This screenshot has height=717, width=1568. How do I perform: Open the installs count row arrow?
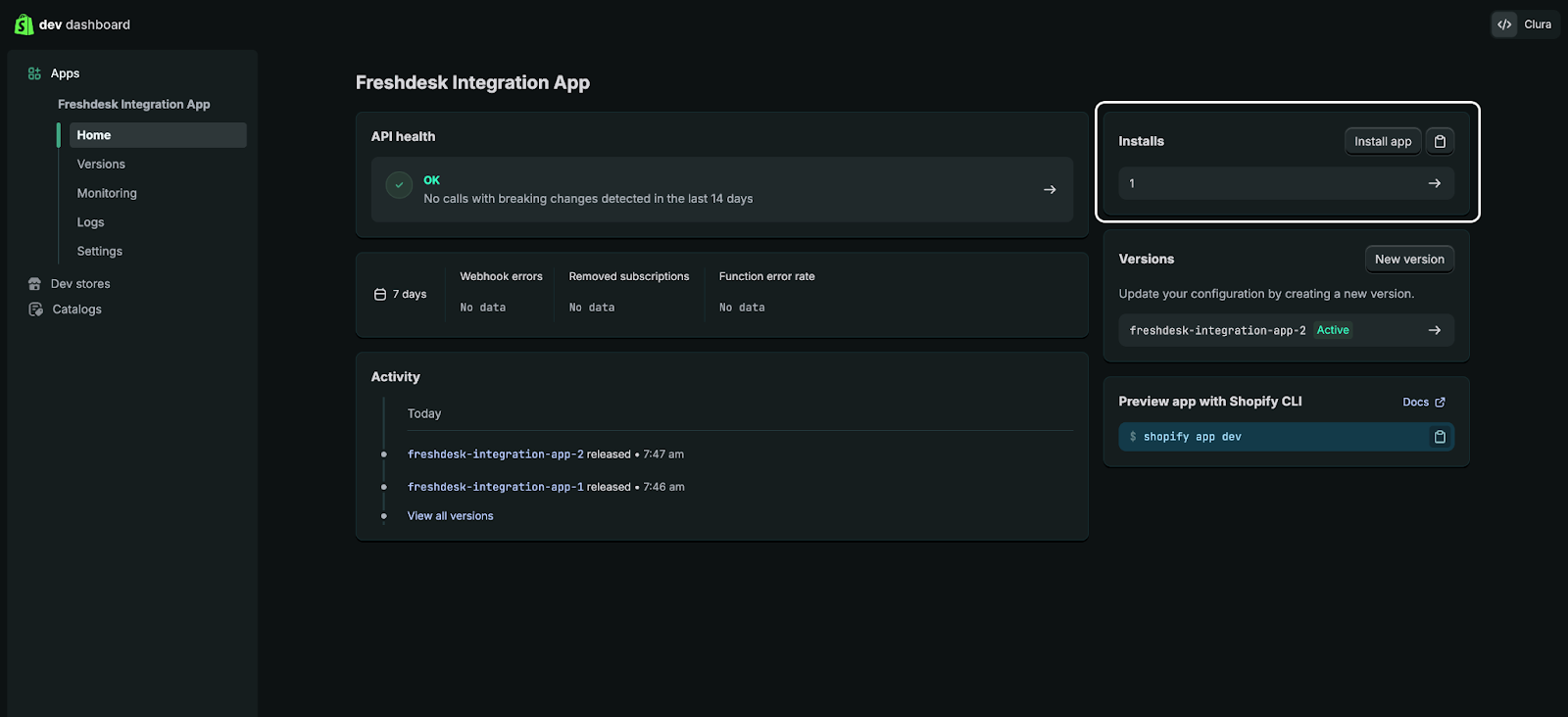pos(1435,183)
